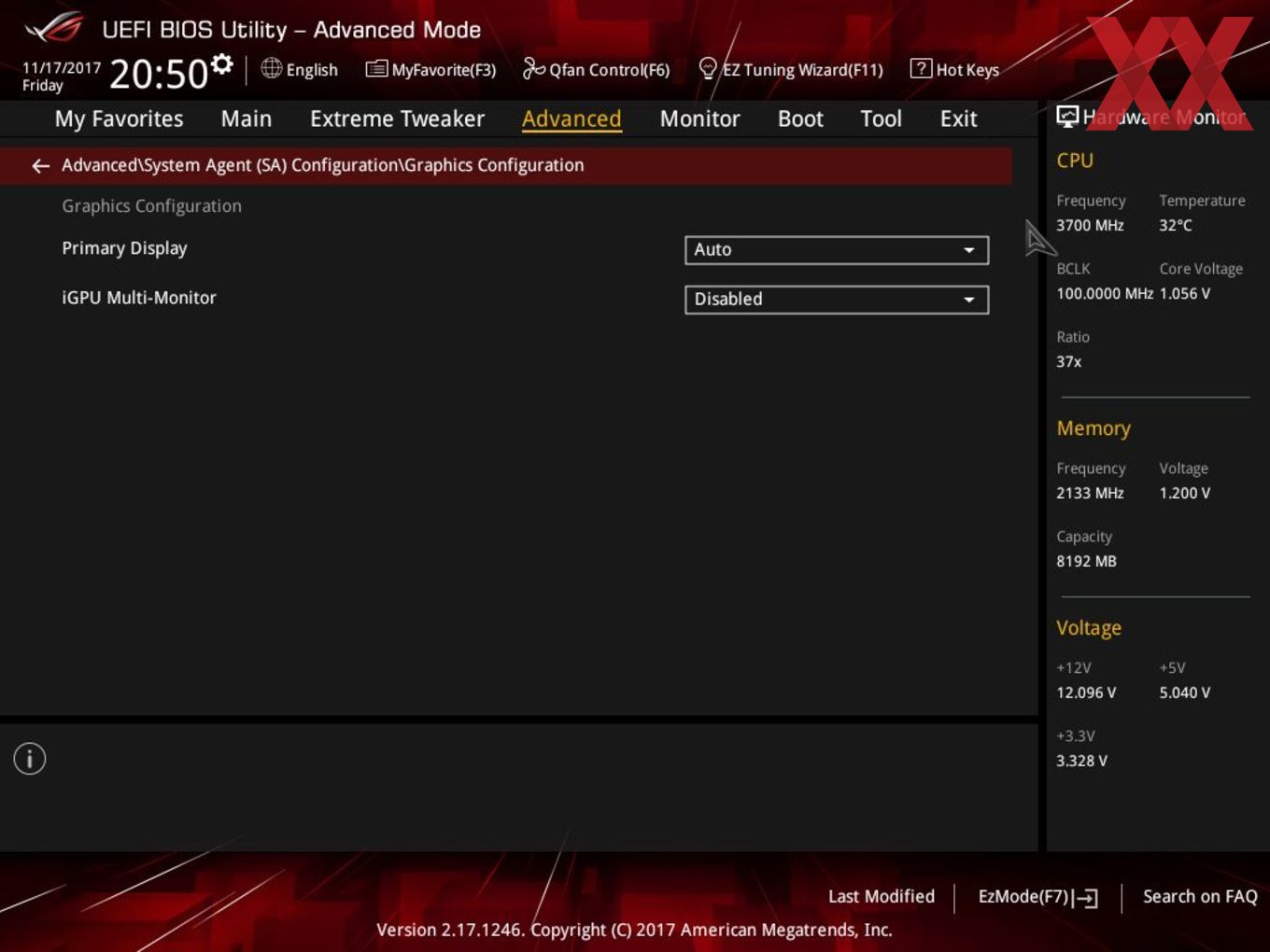Select the Advanced tab
1270x952 pixels.
(571, 119)
